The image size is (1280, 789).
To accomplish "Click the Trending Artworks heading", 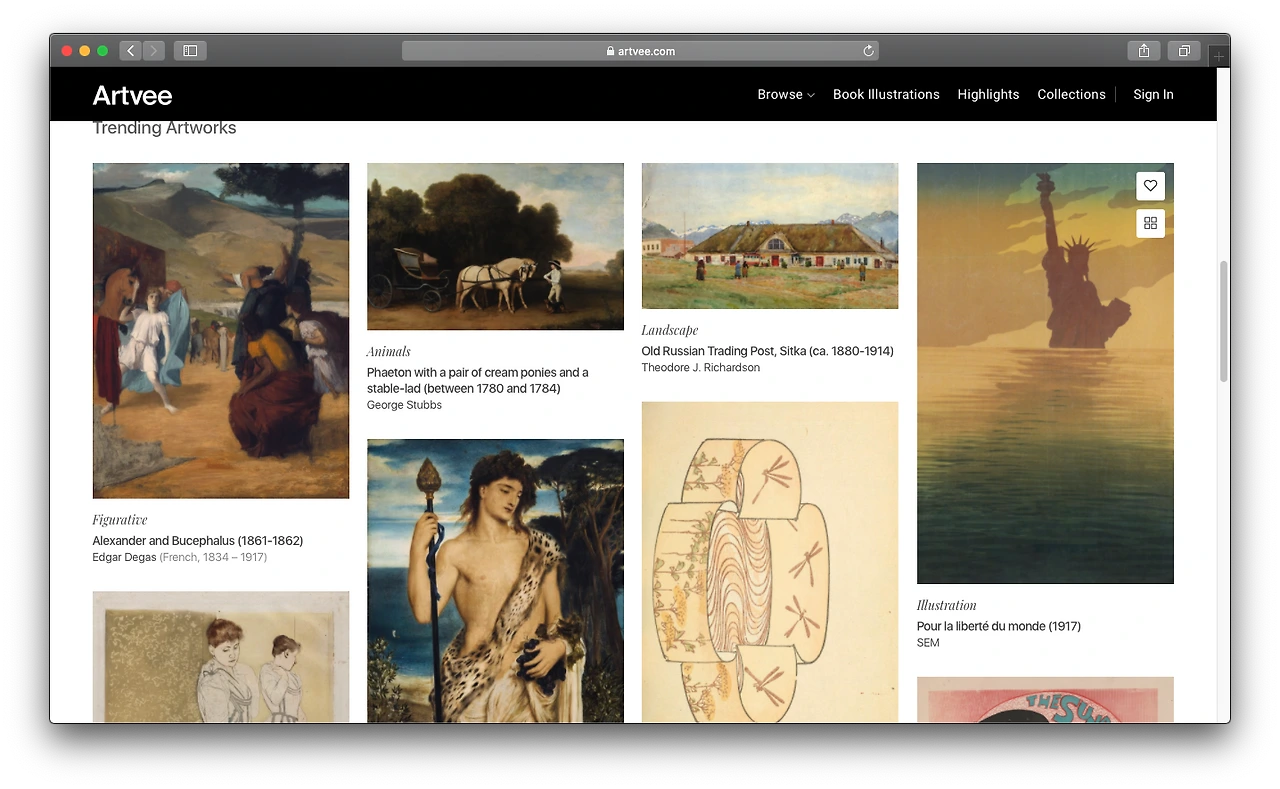I will pos(165,128).
